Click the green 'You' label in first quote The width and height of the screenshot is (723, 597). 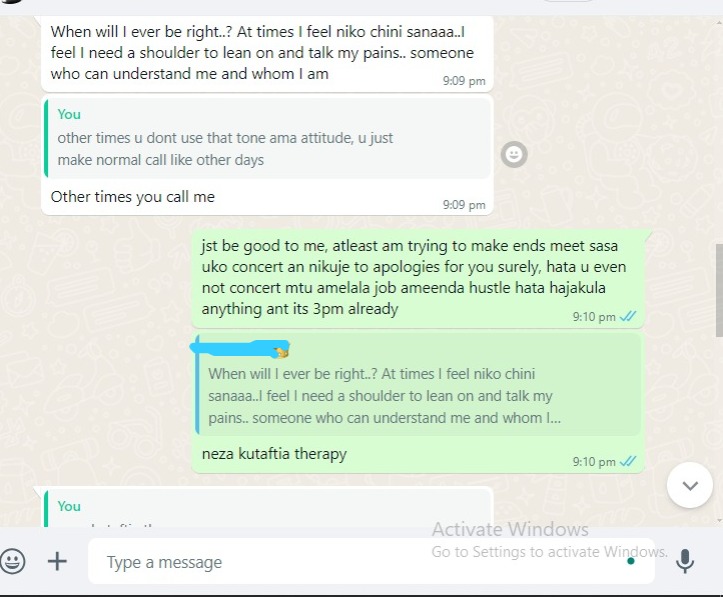pos(69,114)
